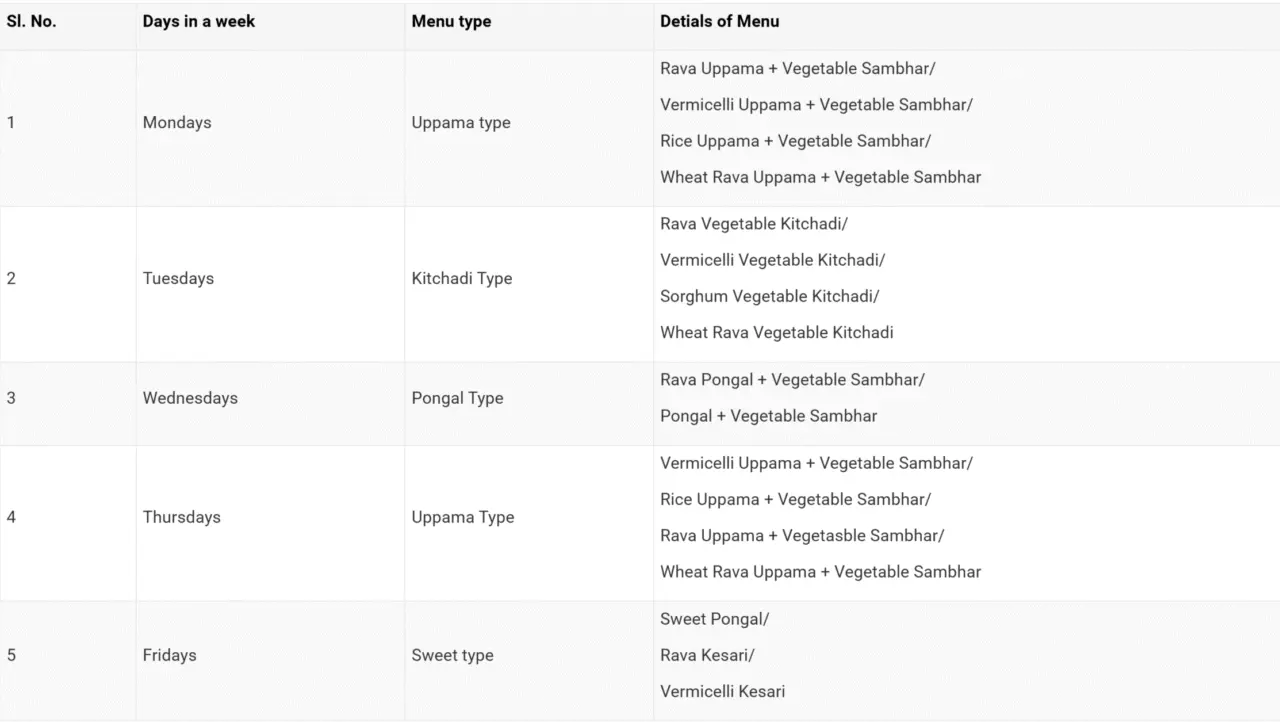Select the 'Fridays' cell

point(169,655)
